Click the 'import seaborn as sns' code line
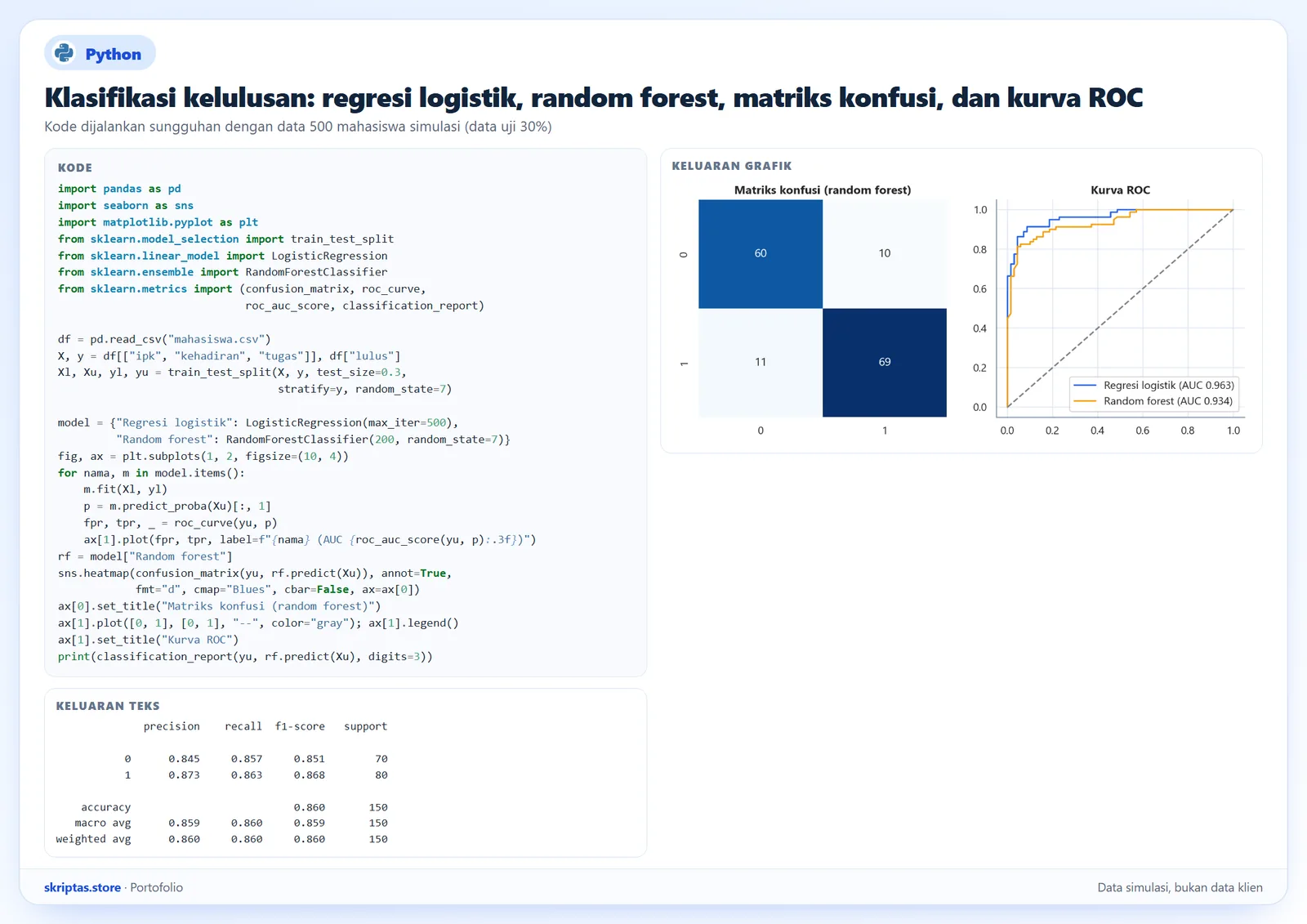The width and height of the screenshot is (1307, 924). [x=126, y=205]
